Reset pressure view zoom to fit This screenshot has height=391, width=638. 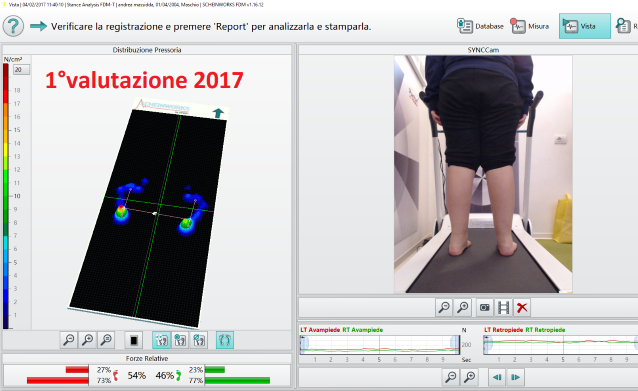pos(106,340)
